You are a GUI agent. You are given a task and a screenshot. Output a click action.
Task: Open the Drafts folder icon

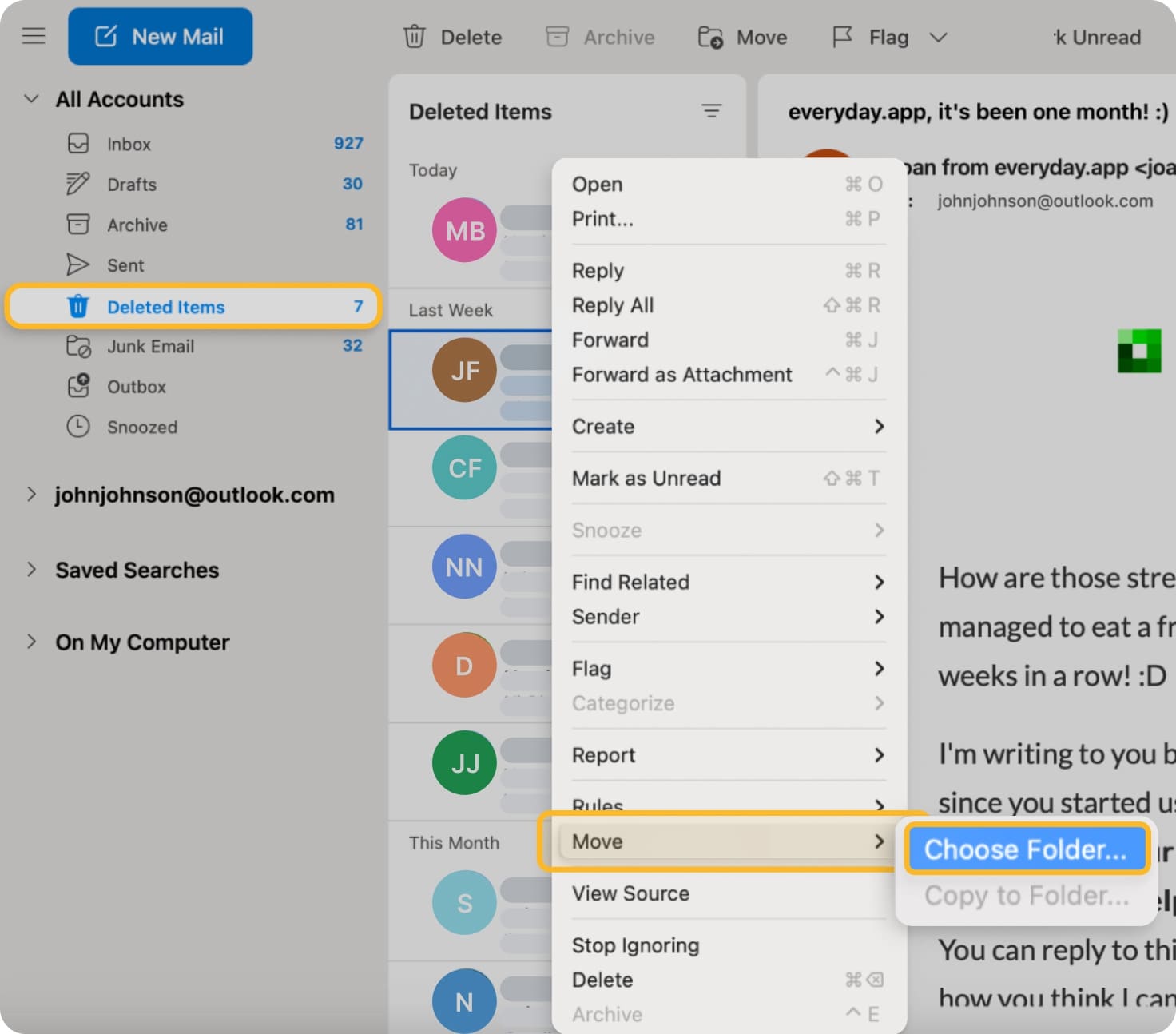[x=78, y=184]
